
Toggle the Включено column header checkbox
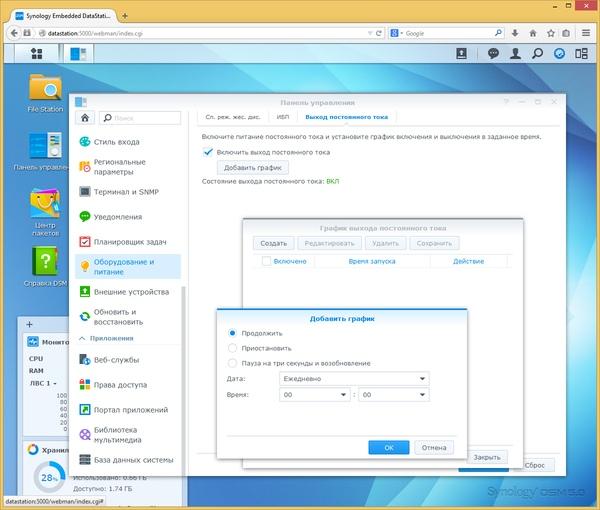266,261
